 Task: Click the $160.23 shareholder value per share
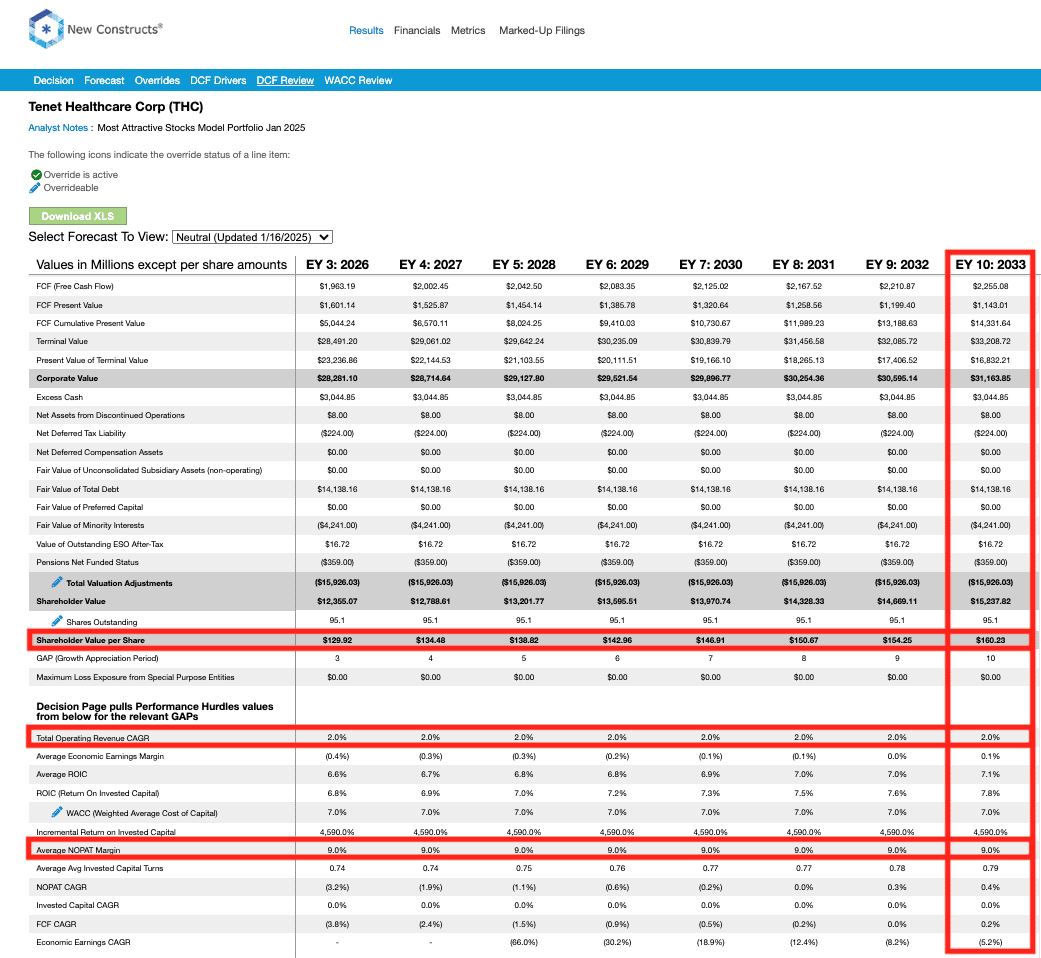click(991, 640)
